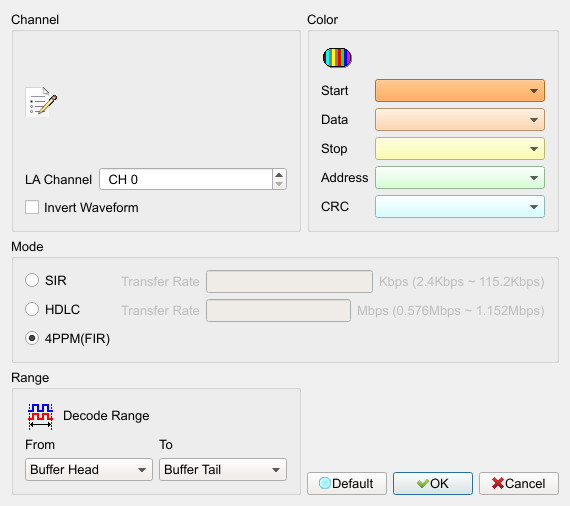The height and width of the screenshot is (506, 570).
Task: Click the Invert Waveform label
Action: click(91, 208)
